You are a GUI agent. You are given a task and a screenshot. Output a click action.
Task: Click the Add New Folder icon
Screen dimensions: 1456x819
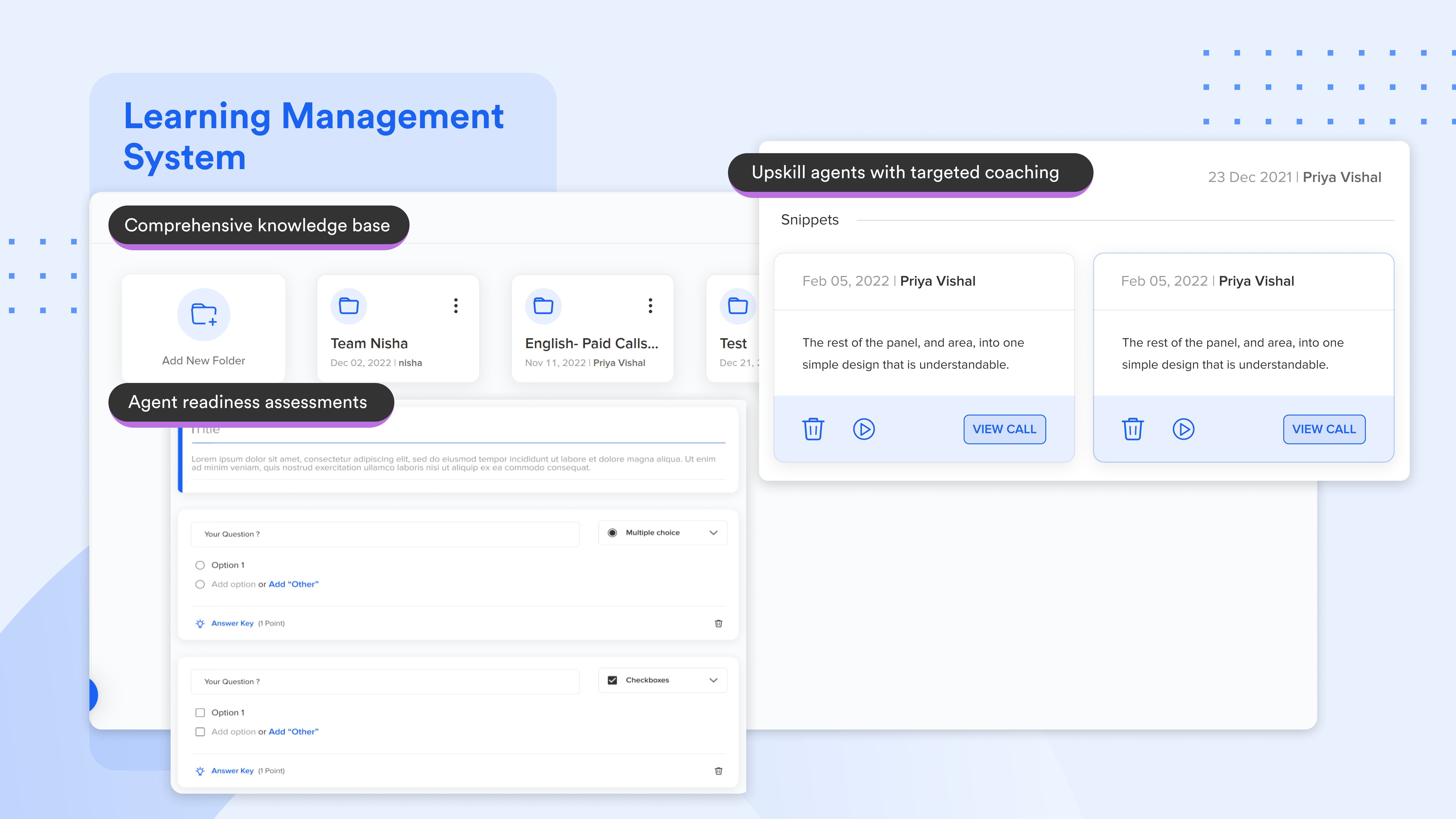click(x=203, y=314)
